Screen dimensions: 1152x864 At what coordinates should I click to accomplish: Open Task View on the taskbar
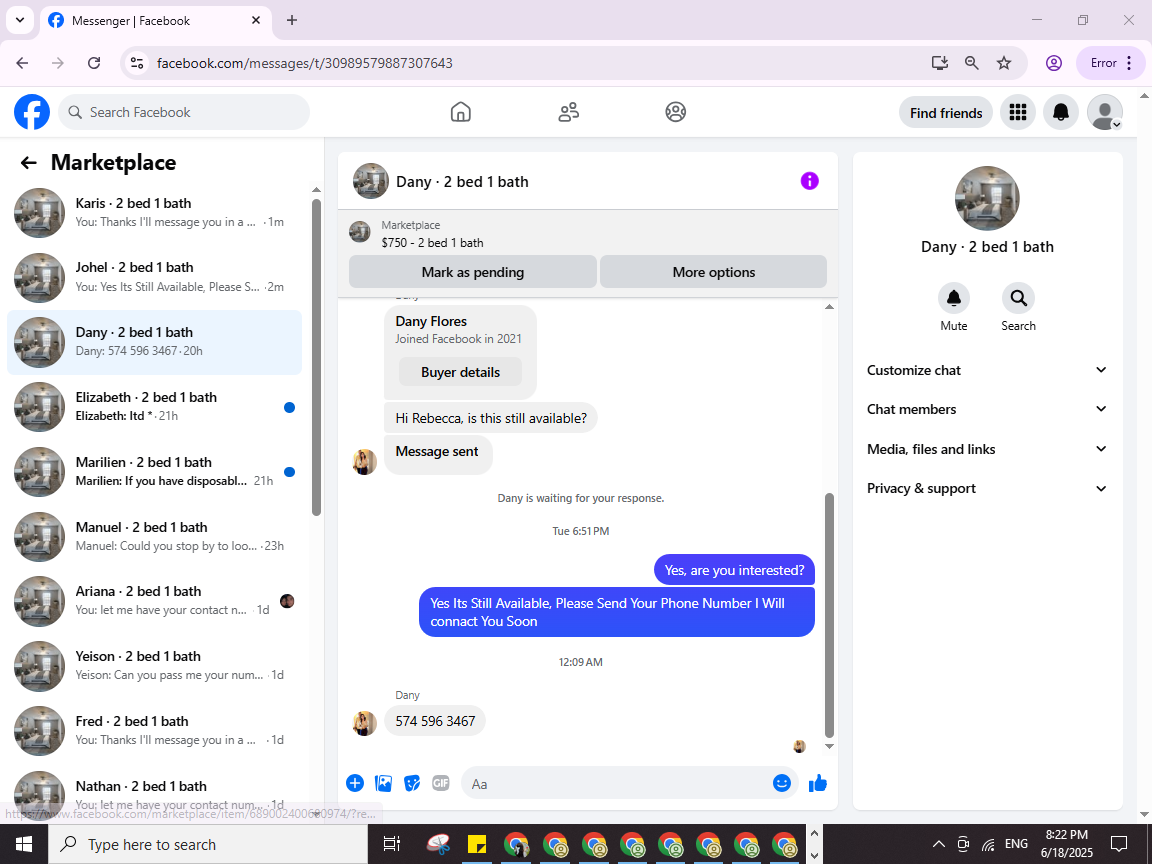coord(392,844)
